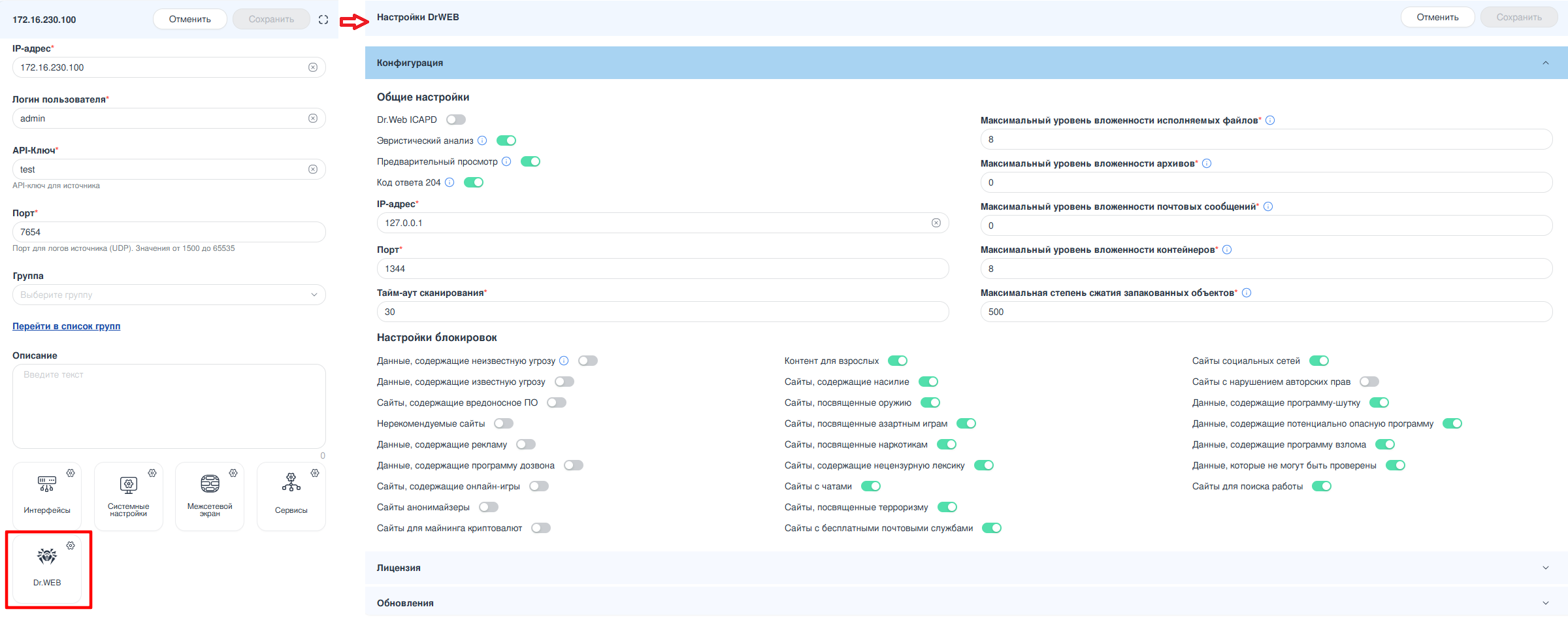The height and width of the screenshot is (620, 1568).
Task: Click the fullscreen expand icon beside the left Сохранить button
Action: (x=323, y=20)
